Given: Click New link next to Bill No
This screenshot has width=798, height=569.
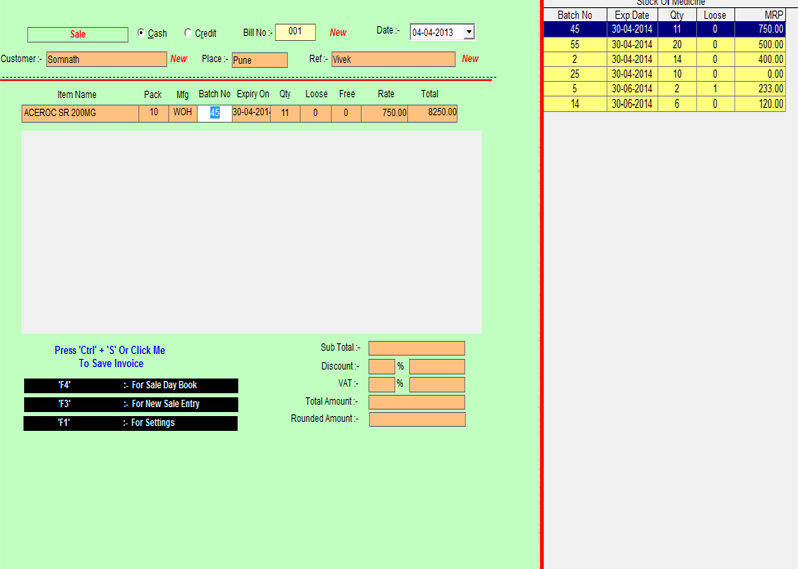Looking at the screenshot, I should (x=338, y=33).
